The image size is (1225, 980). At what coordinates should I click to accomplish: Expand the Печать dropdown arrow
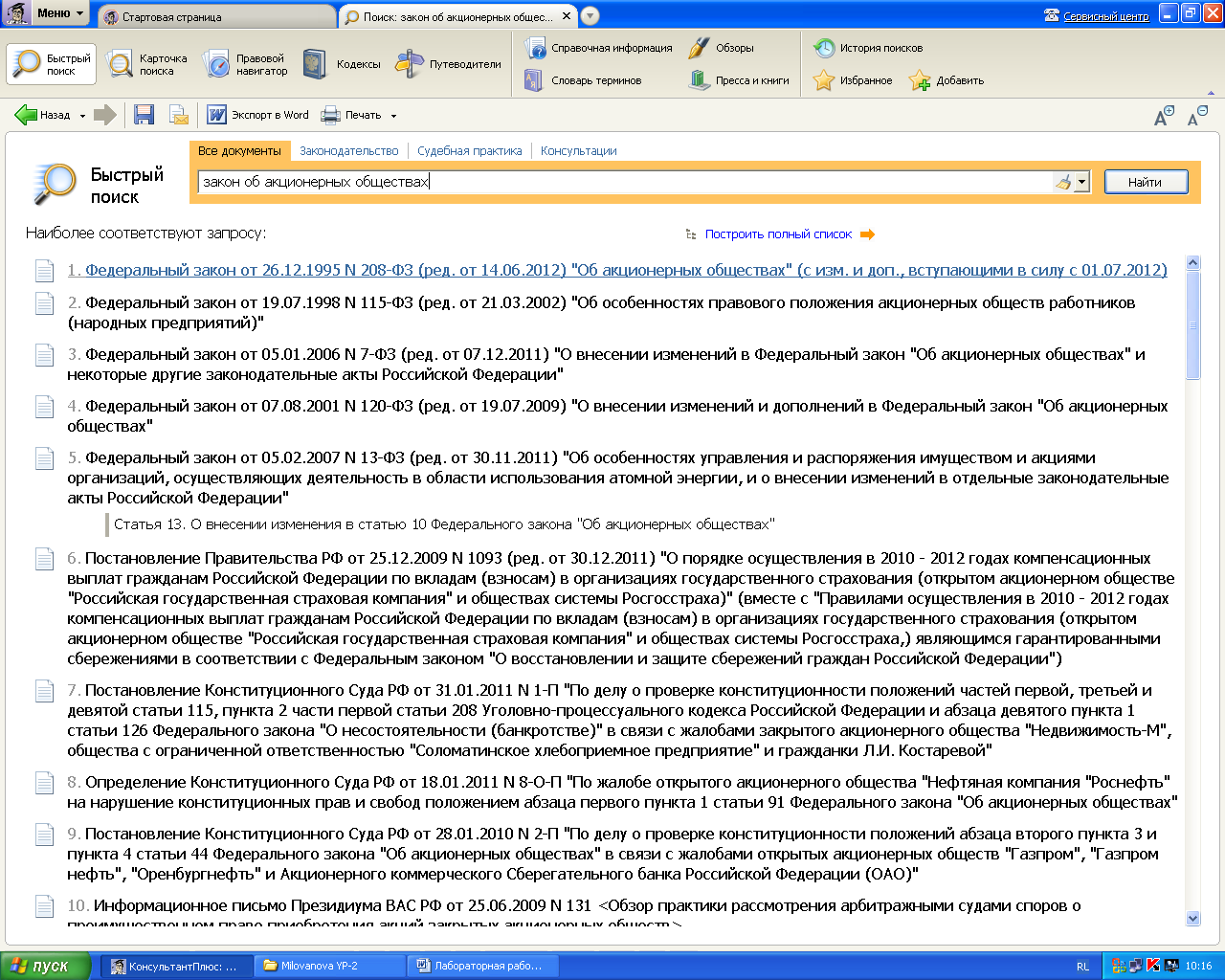click(x=393, y=116)
